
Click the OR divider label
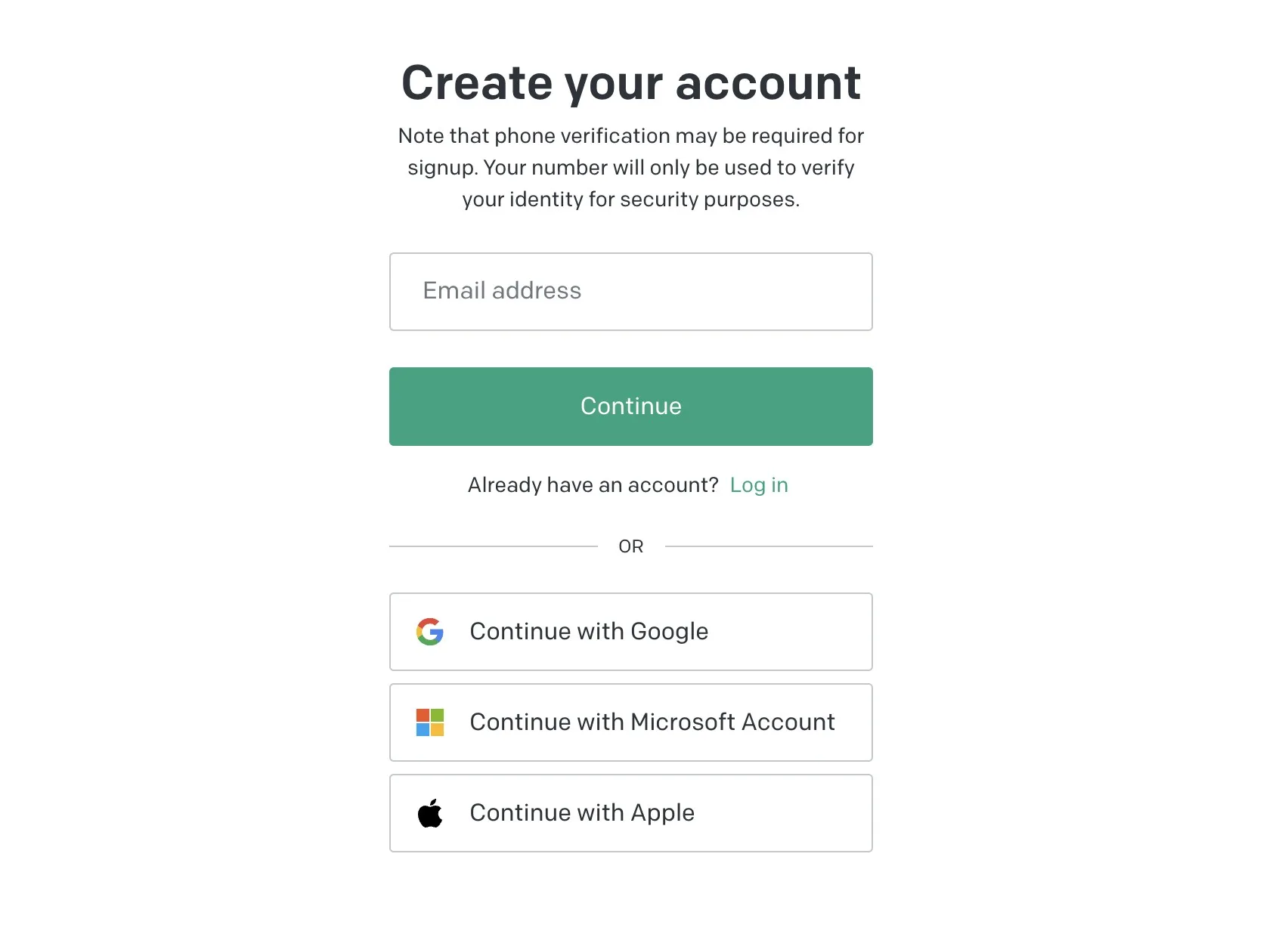tap(630, 546)
